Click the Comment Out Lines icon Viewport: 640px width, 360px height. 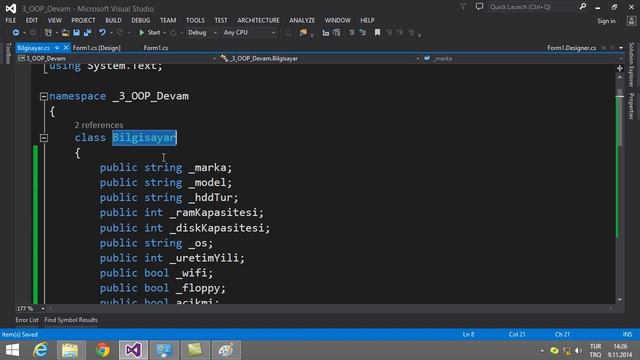click(351, 33)
